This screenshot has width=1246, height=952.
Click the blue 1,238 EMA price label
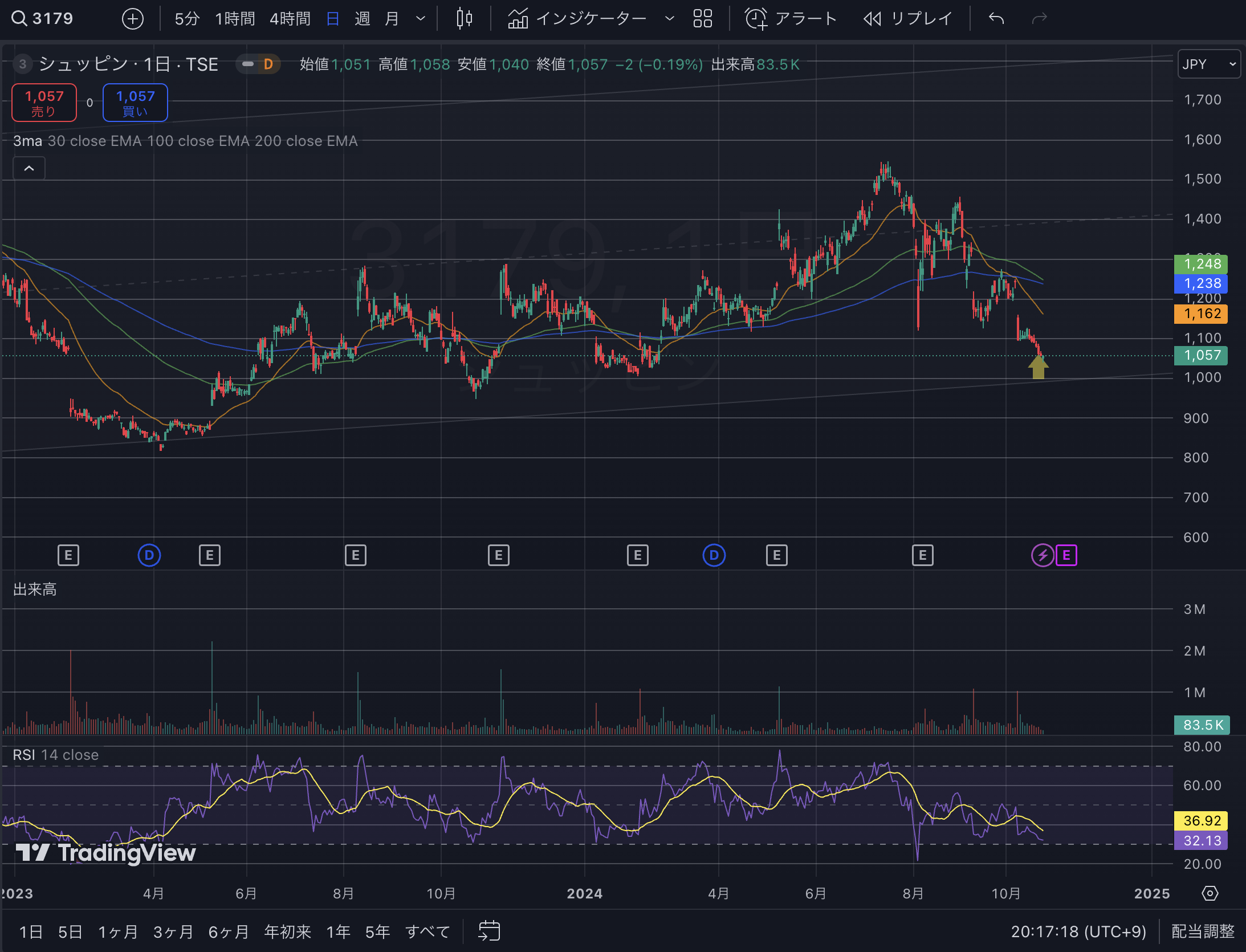coord(1202,283)
